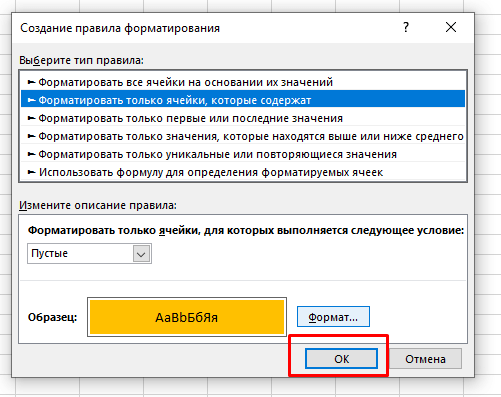Click the 'Формат...' button

333,317
